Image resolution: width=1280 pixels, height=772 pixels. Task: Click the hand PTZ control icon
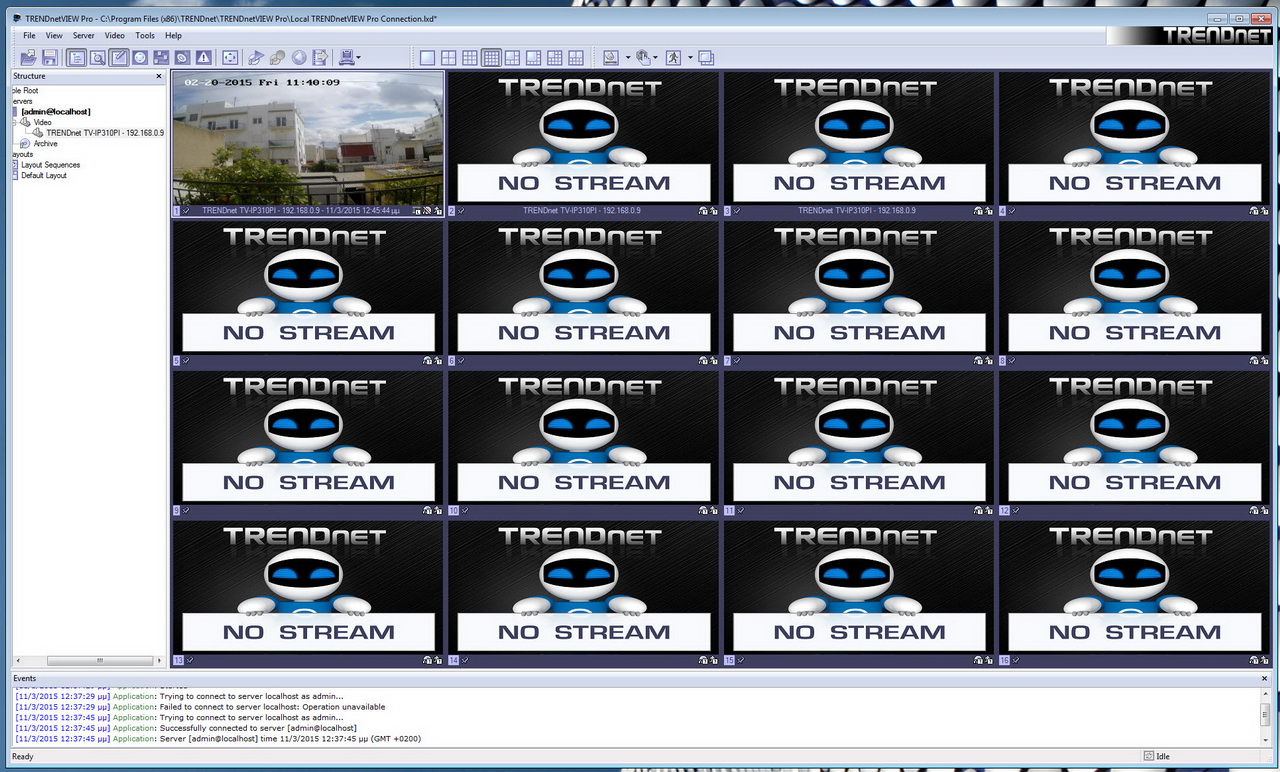[644, 58]
